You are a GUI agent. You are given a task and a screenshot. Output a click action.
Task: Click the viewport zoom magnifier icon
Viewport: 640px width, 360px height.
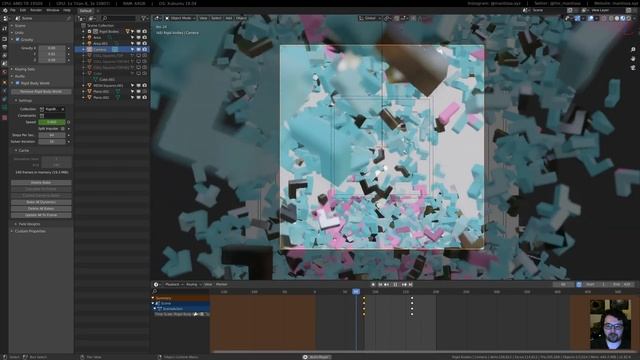[x=633, y=50]
